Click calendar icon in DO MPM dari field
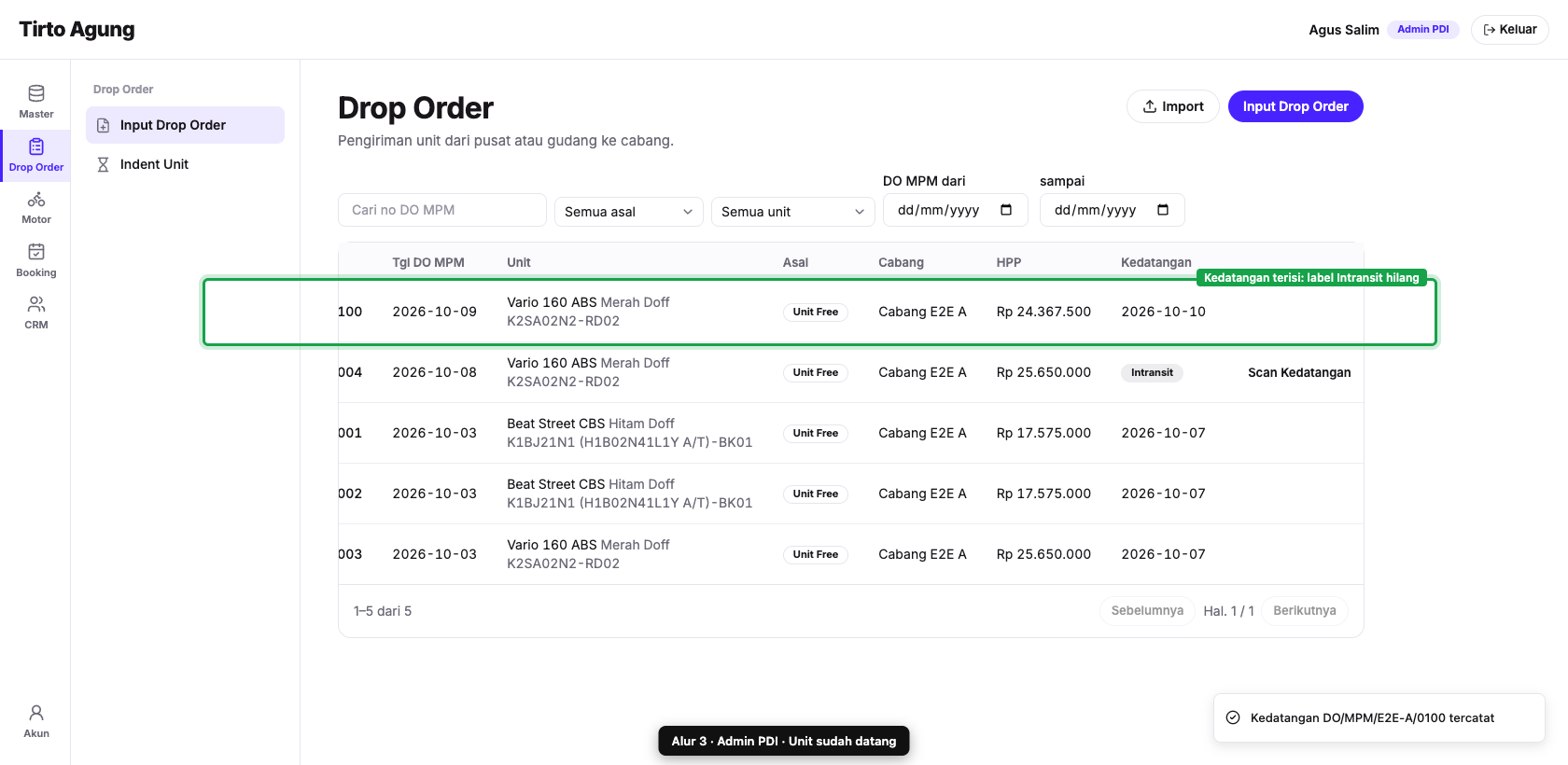The image size is (1568, 765). coord(1006,210)
